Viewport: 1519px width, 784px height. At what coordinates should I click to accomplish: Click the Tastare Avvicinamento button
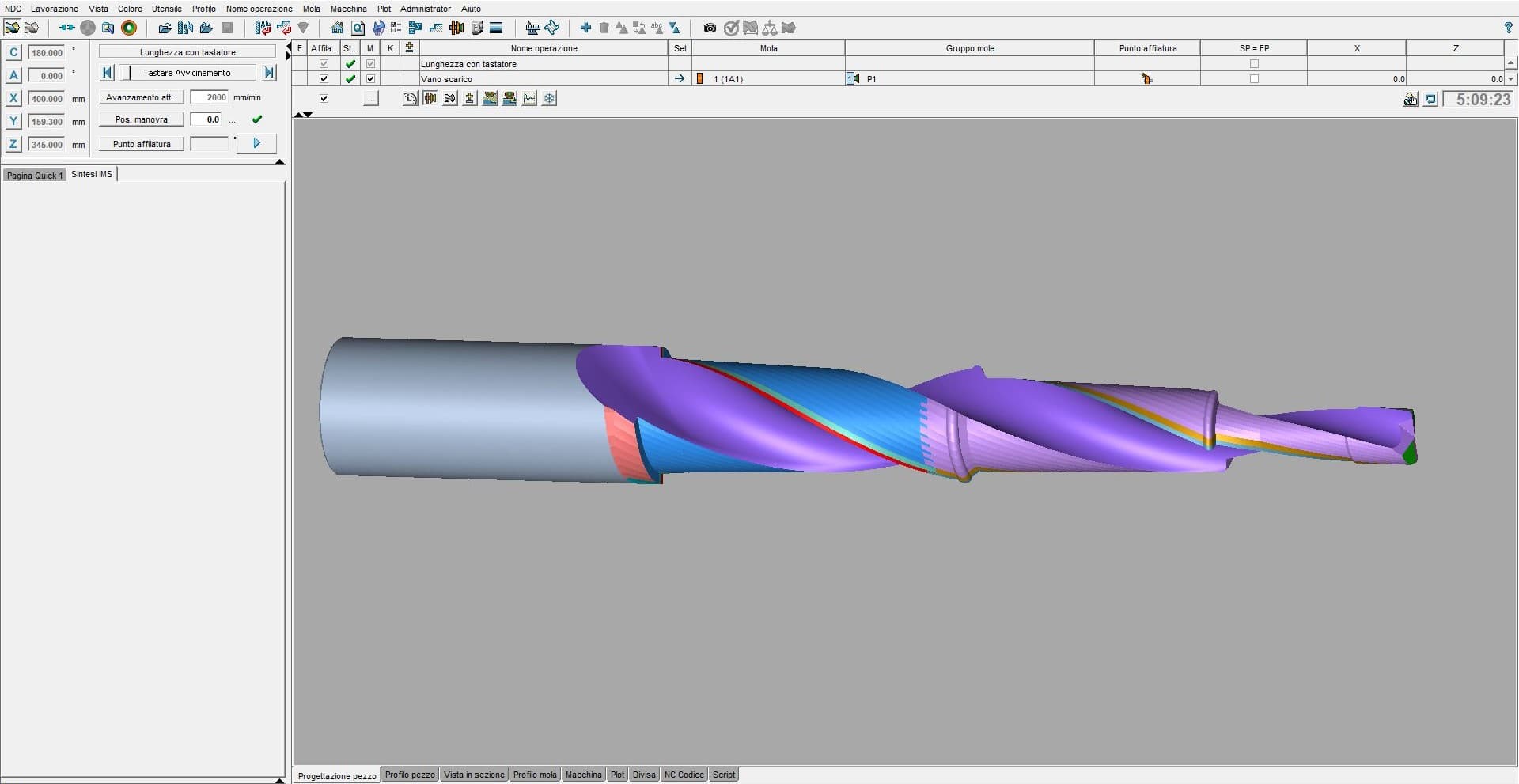point(187,72)
